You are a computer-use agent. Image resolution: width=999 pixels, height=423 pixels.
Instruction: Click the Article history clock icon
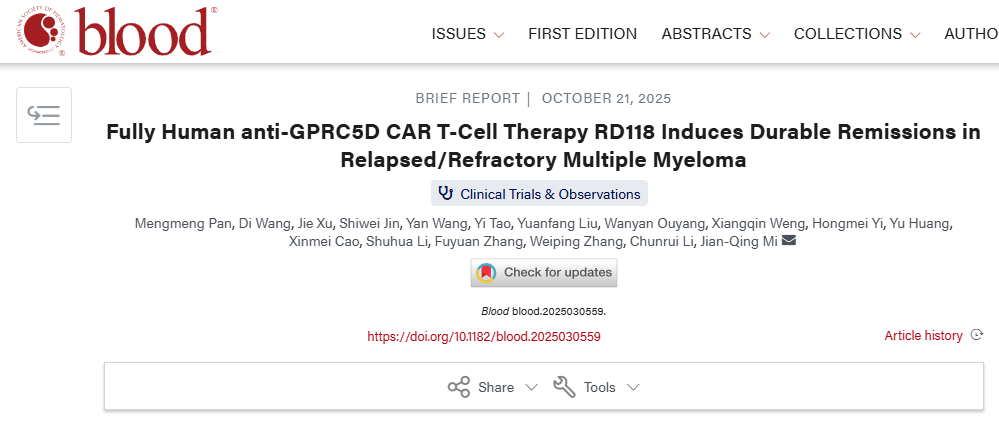[x=977, y=336]
